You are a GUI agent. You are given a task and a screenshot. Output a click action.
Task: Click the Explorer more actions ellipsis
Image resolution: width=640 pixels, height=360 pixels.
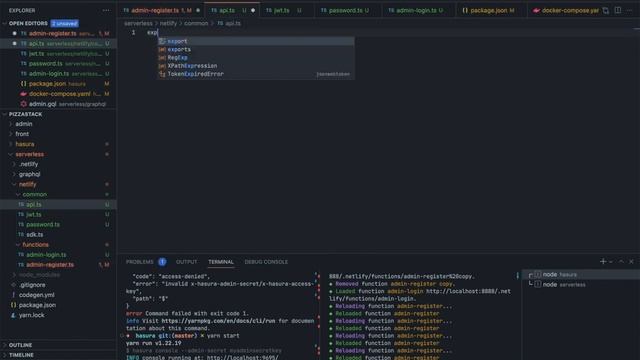(x=106, y=10)
